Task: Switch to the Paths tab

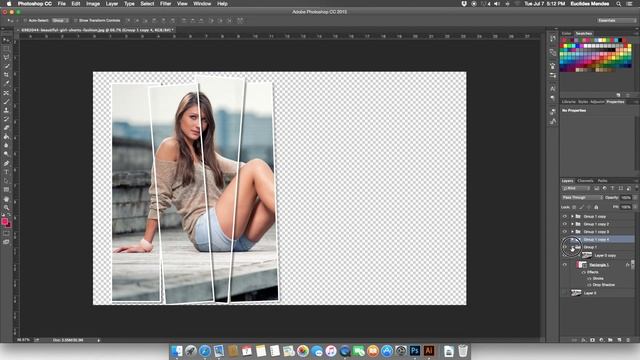Action: (602, 181)
